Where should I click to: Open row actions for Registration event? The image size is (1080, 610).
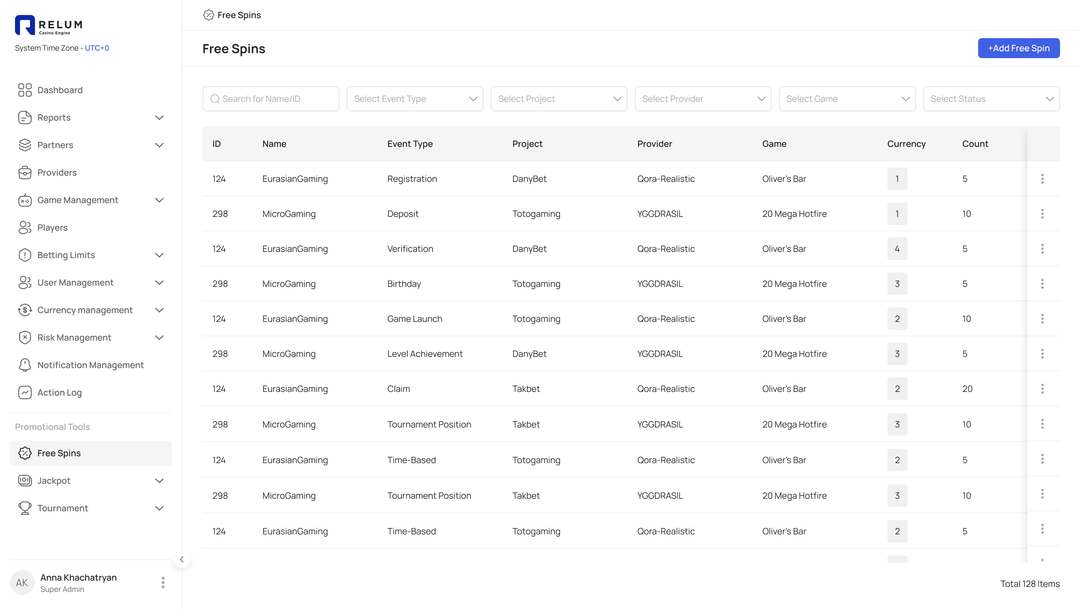click(x=1042, y=179)
